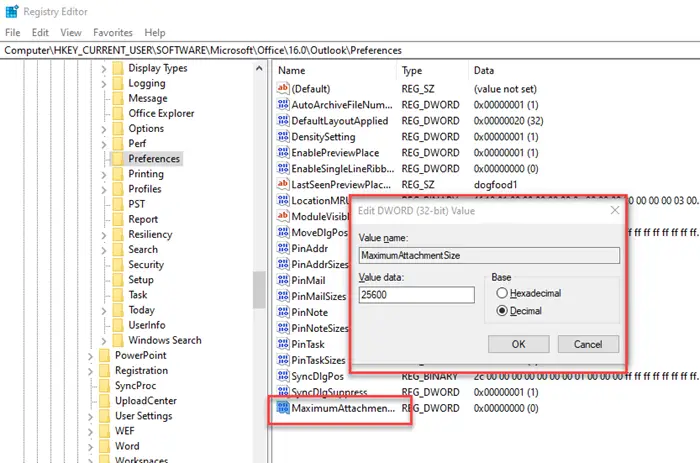Select the MaximumAttachmen DWORD icon

click(283, 408)
